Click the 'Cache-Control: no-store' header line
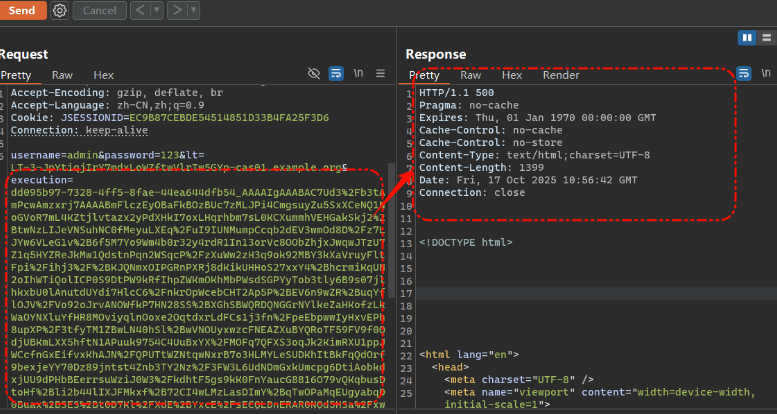 491,143
